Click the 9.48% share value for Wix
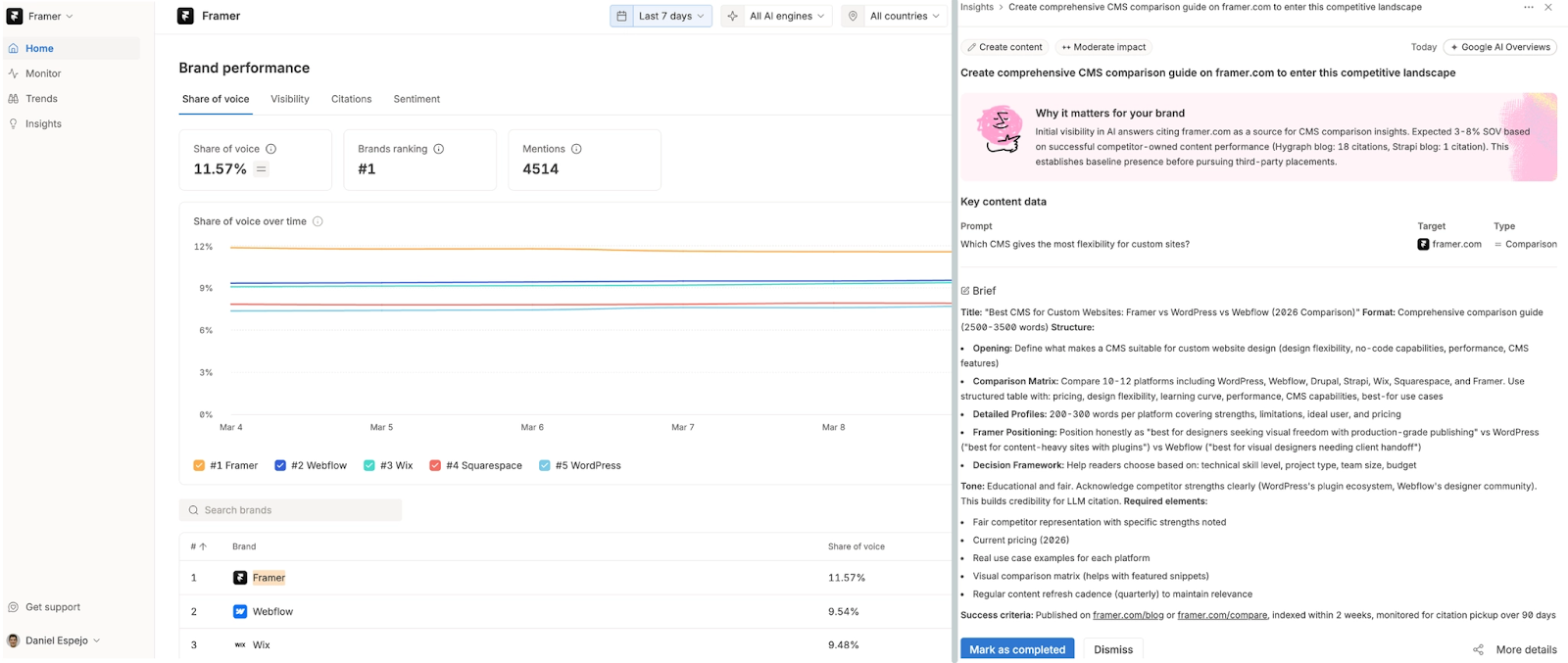This screenshot has width=1568, height=663. click(x=844, y=645)
